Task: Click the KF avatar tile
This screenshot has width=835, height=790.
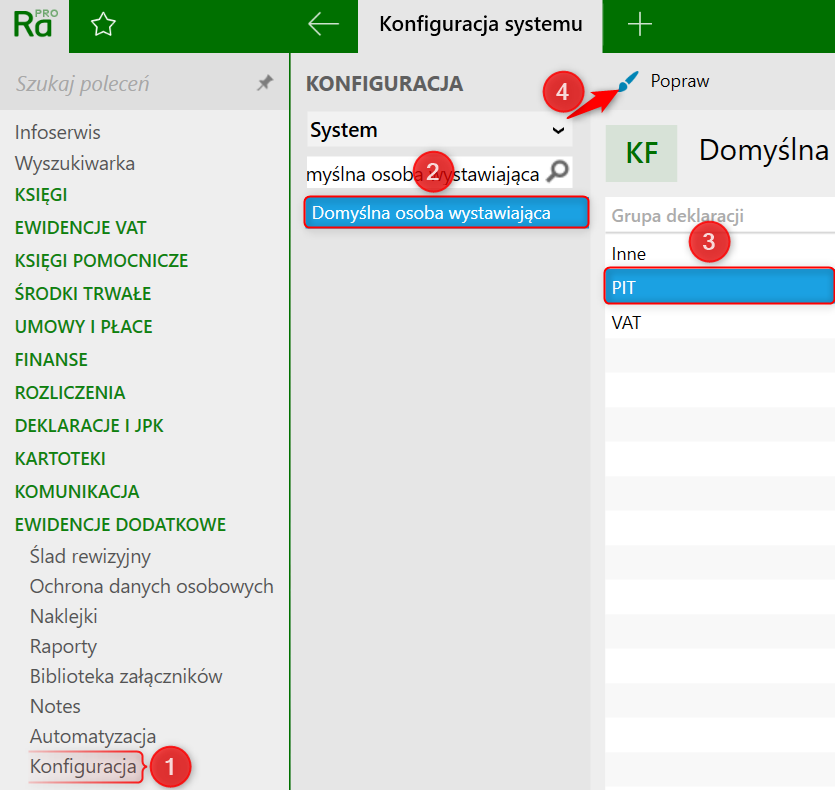Action: click(x=641, y=153)
